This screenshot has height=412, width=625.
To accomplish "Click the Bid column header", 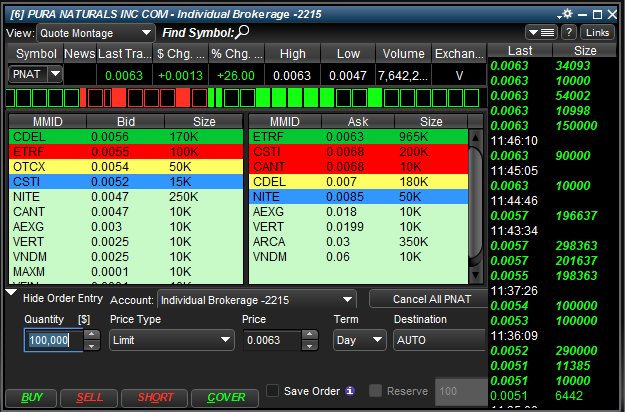I will 126,122.
